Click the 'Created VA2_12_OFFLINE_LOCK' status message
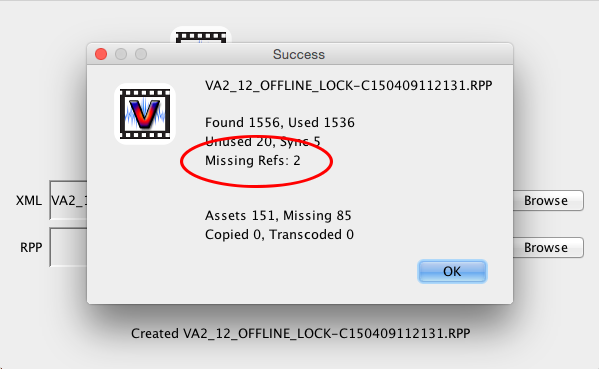The image size is (599, 369). 301,333
